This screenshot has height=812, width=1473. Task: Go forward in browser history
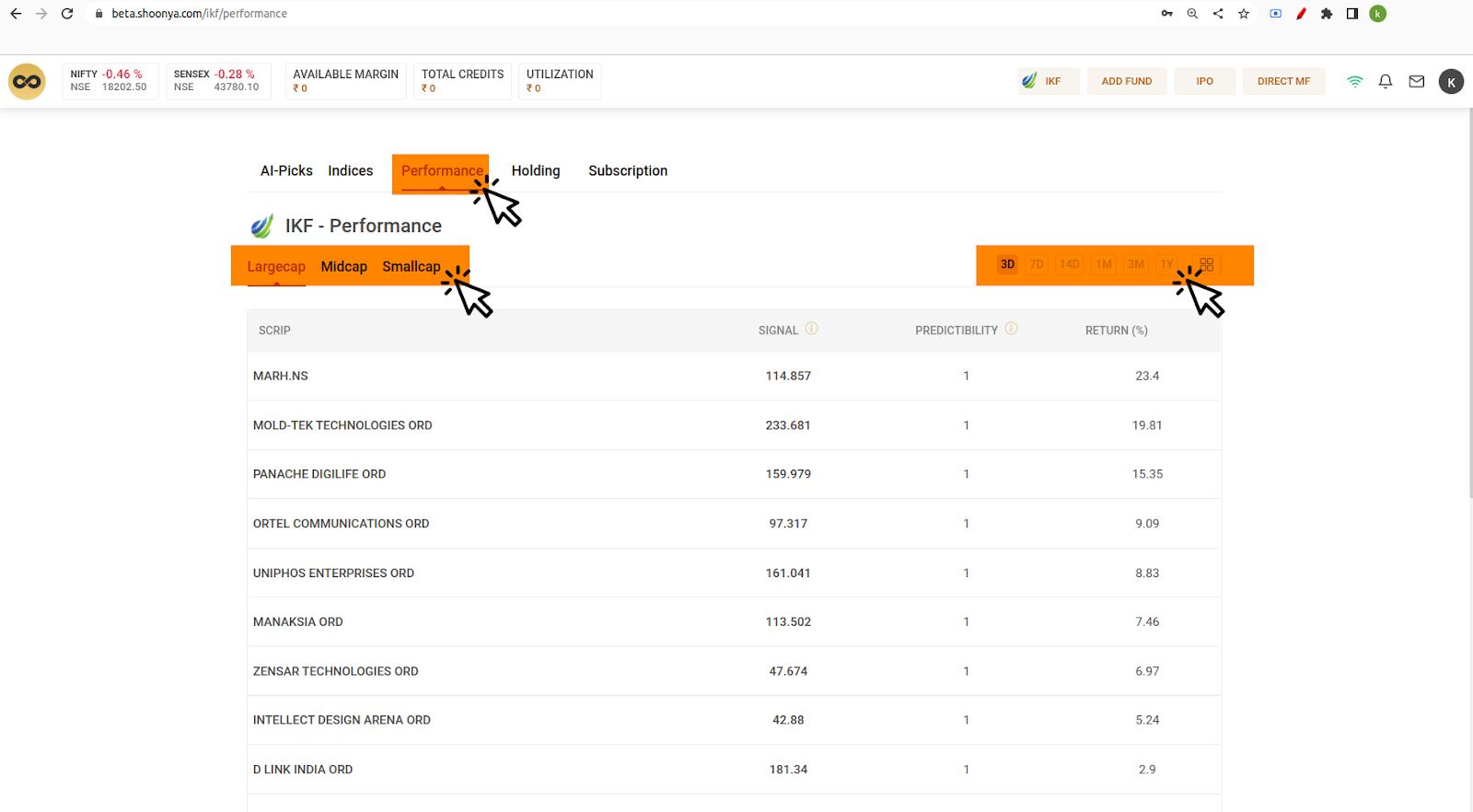41,14
